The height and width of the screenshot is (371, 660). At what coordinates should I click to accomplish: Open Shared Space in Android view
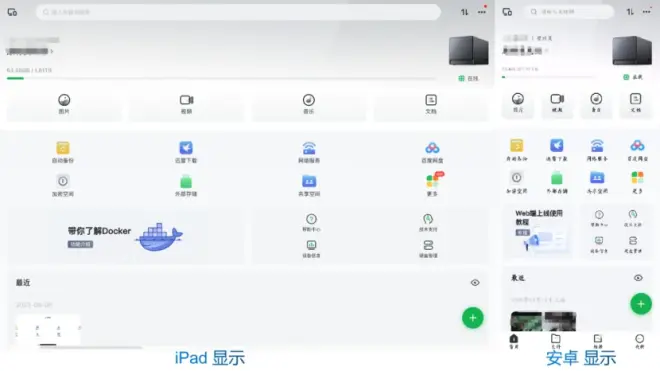597,182
